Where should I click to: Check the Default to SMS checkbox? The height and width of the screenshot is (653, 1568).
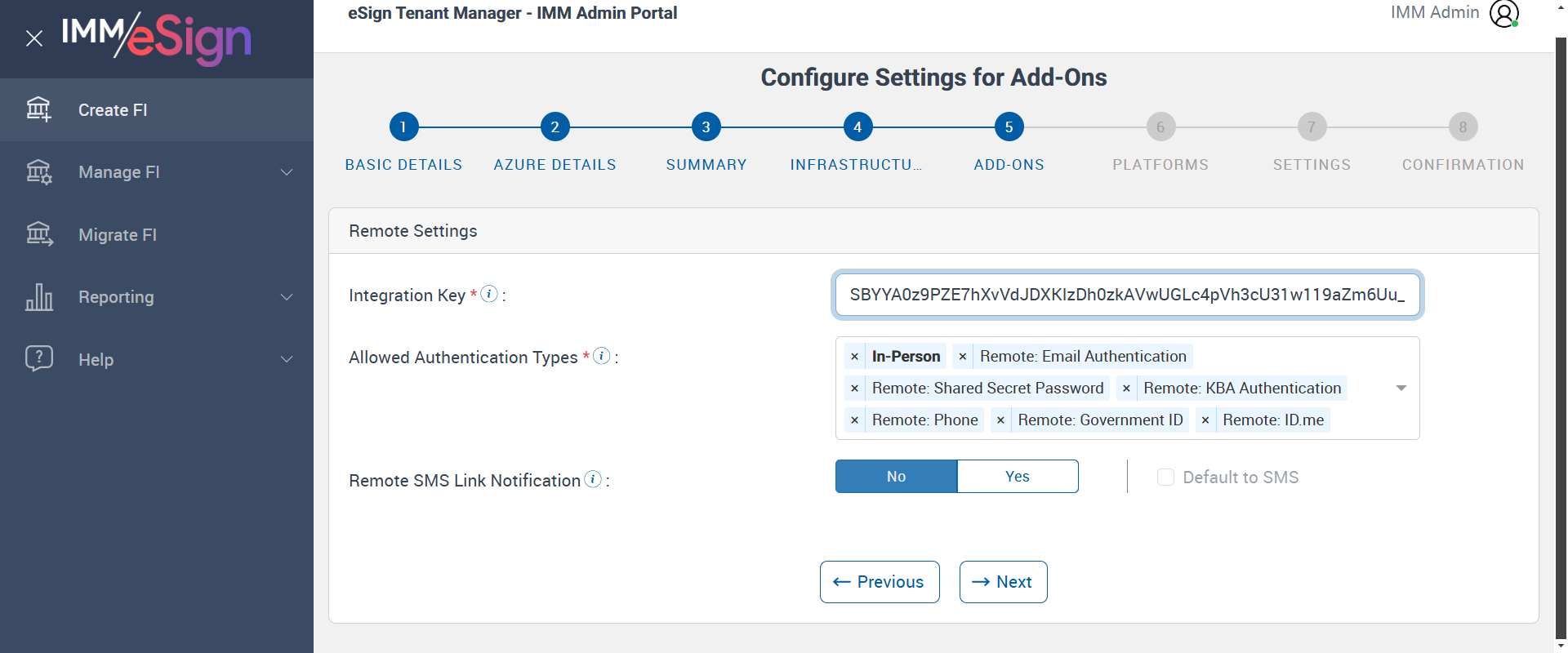(x=1165, y=478)
